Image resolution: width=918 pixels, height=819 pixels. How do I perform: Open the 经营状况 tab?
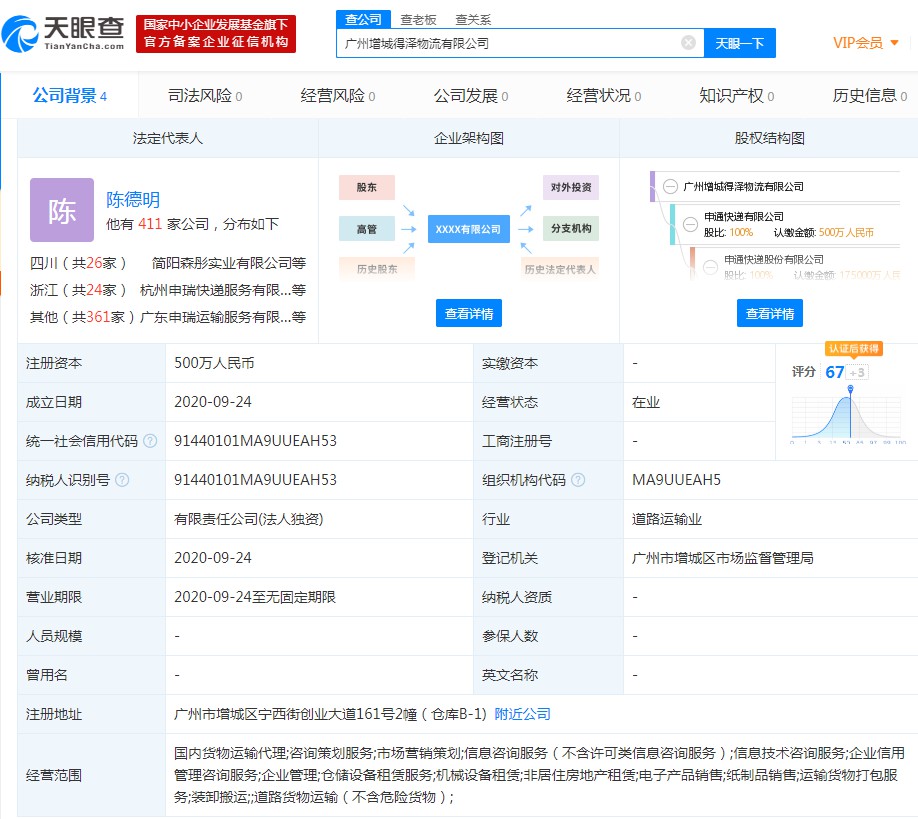point(604,95)
